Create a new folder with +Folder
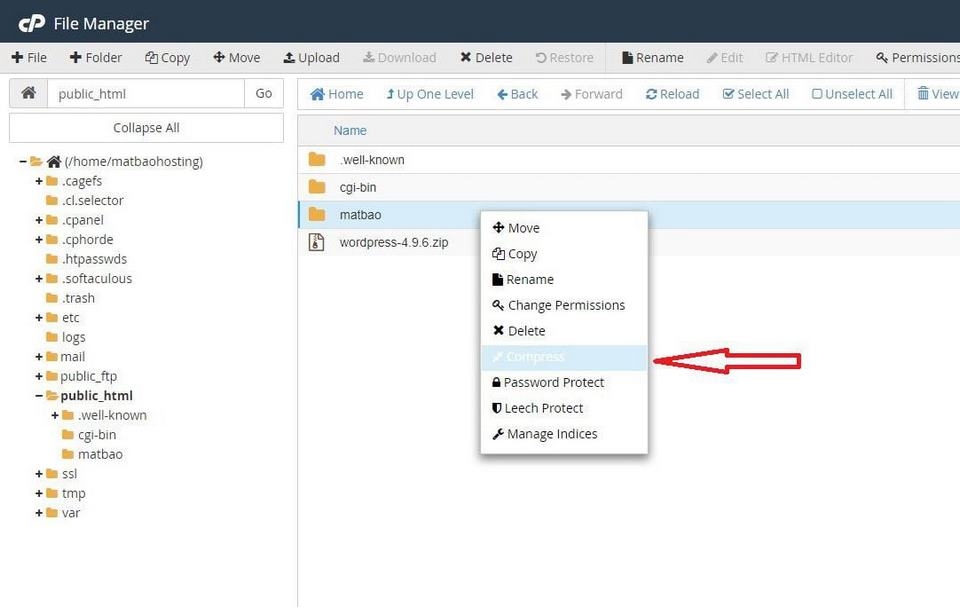The image size is (960, 607). (x=96, y=58)
